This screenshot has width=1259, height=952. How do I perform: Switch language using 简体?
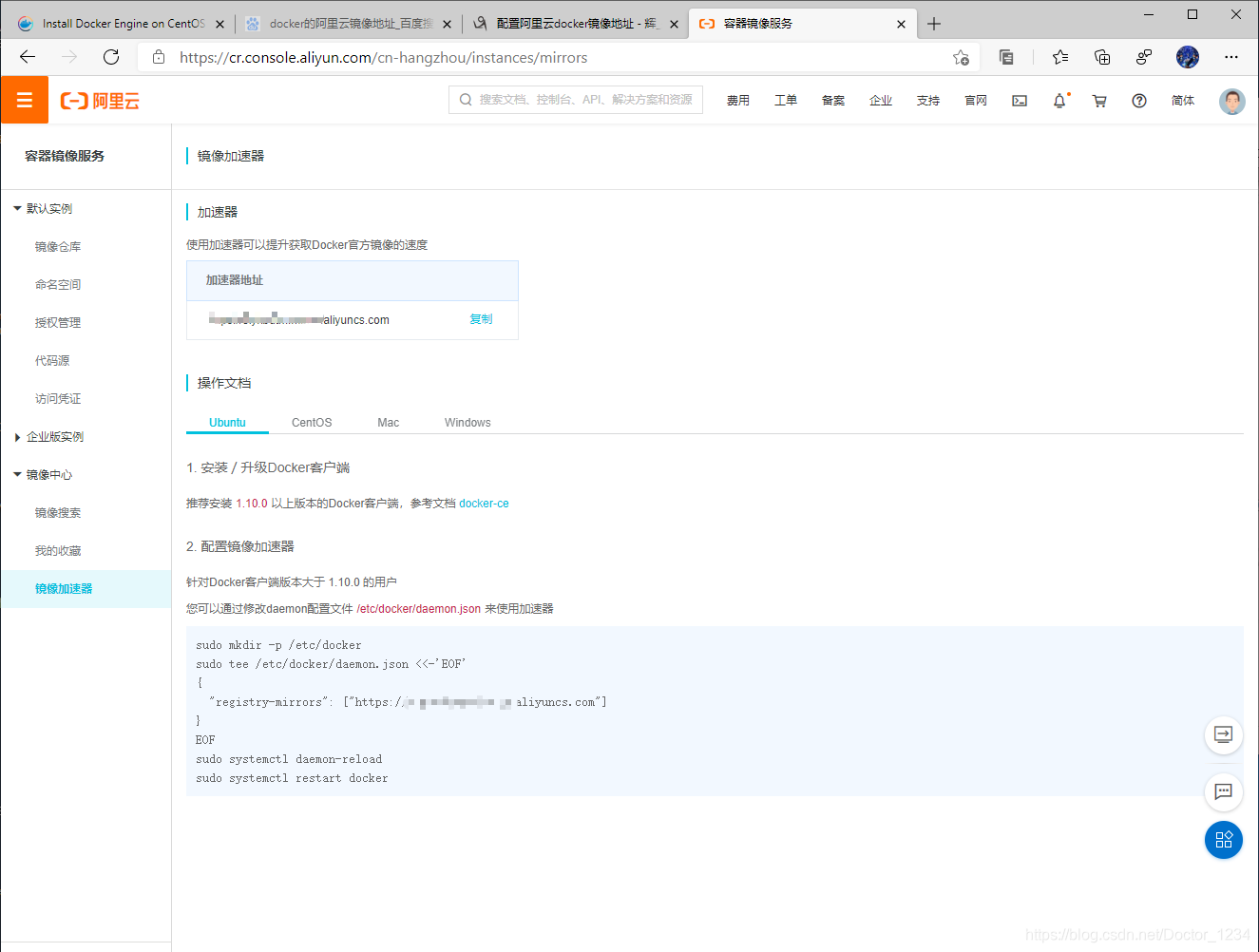[x=1183, y=101]
